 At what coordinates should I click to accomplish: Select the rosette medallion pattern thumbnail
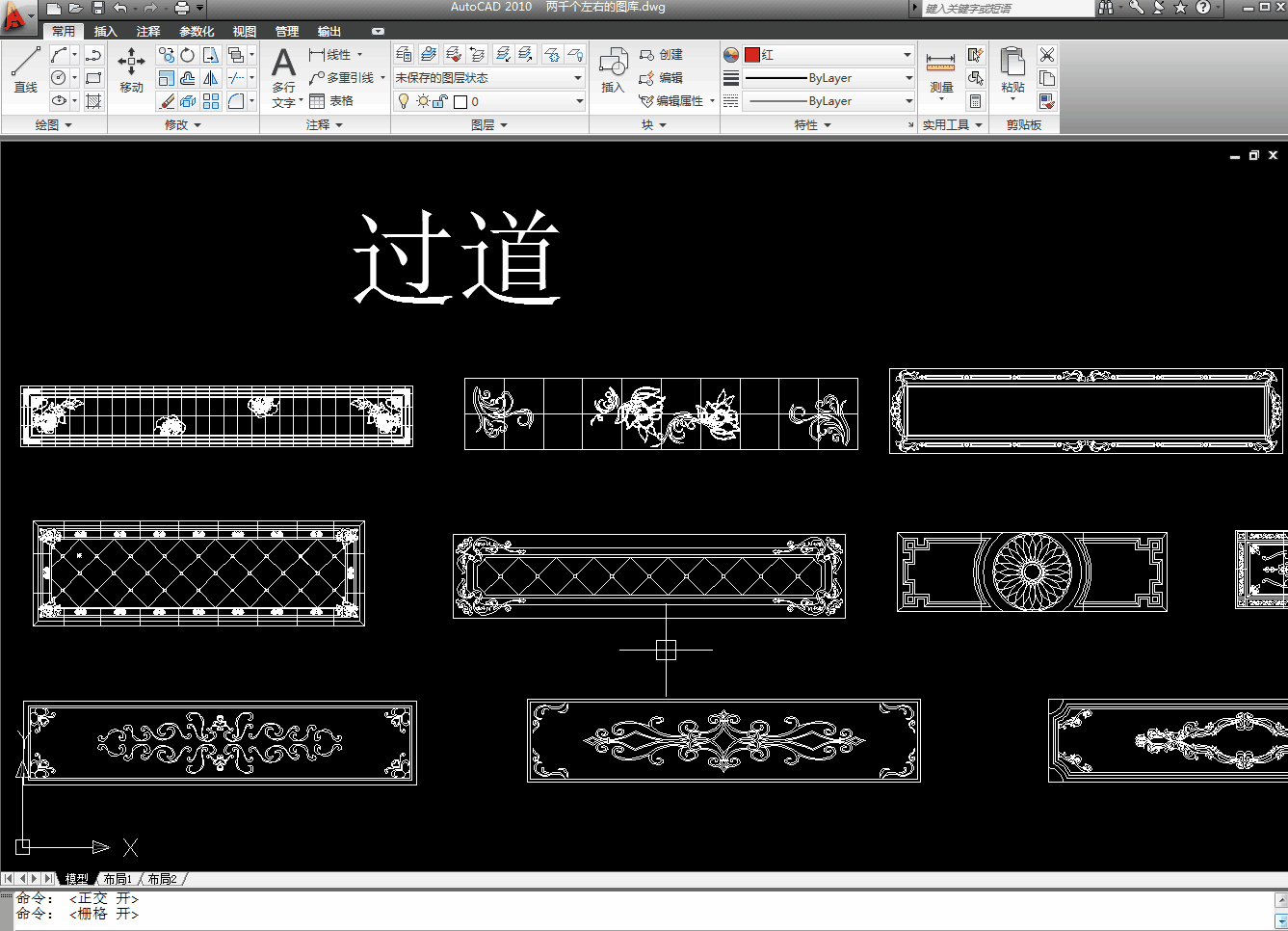(x=1032, y=572)
